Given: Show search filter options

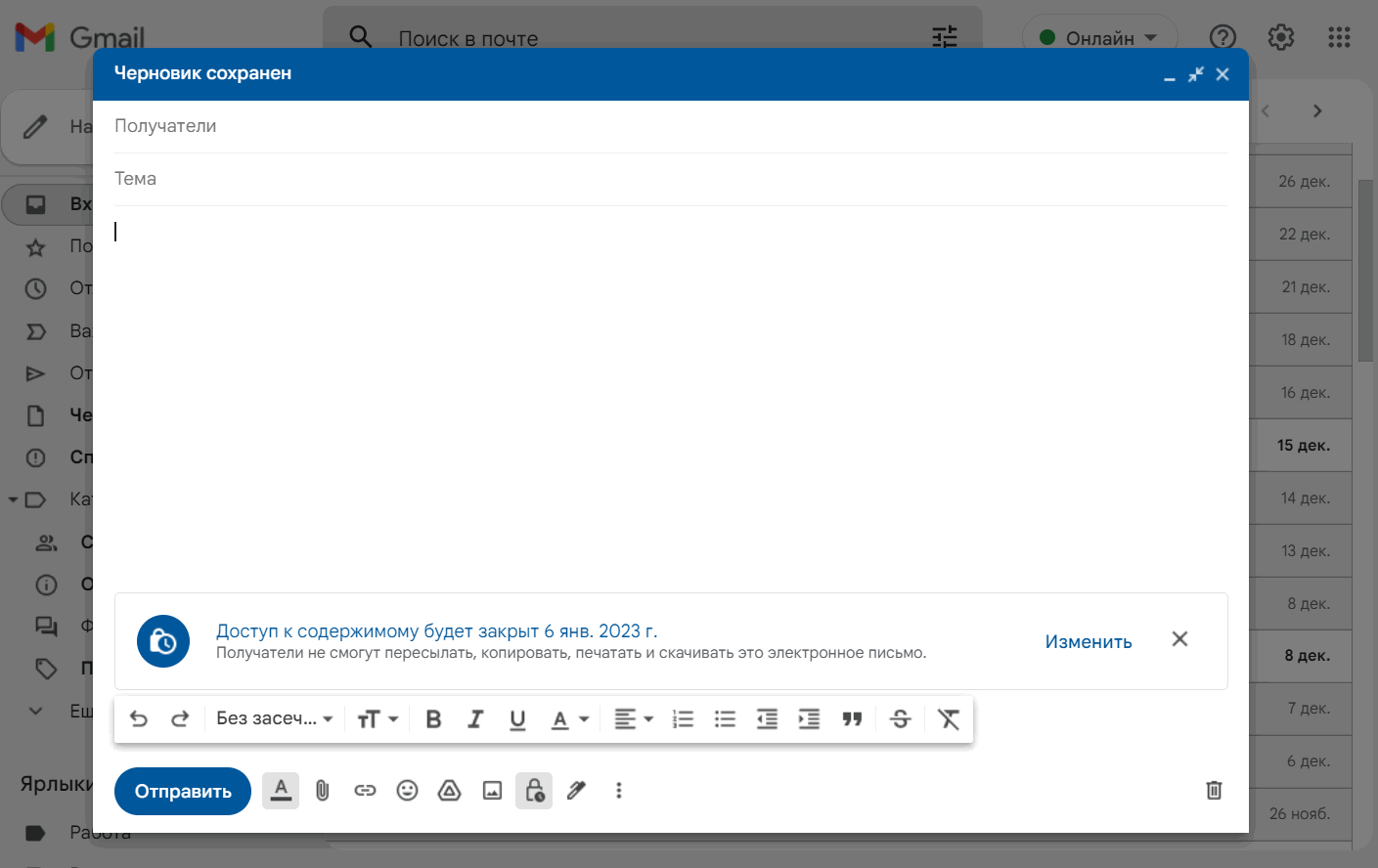Looking at the screenshot, I should tap(945, 37).
